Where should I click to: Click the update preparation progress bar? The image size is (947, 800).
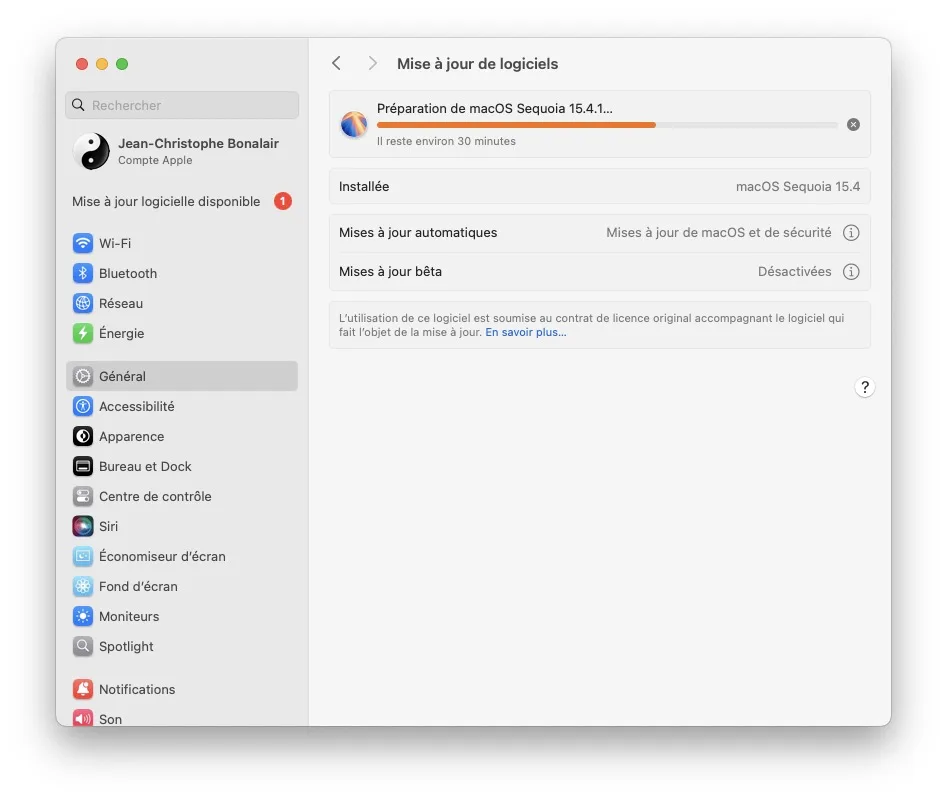pos(607,125)
